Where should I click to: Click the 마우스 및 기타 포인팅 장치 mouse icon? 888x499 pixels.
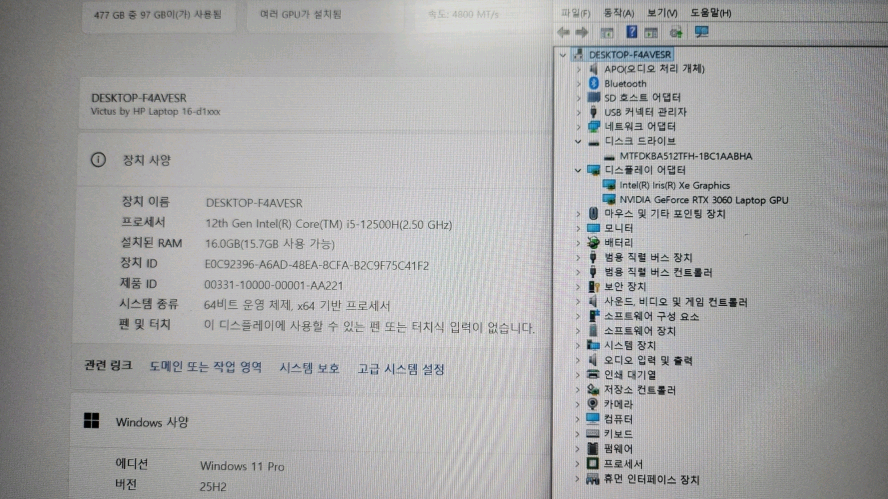593,214
